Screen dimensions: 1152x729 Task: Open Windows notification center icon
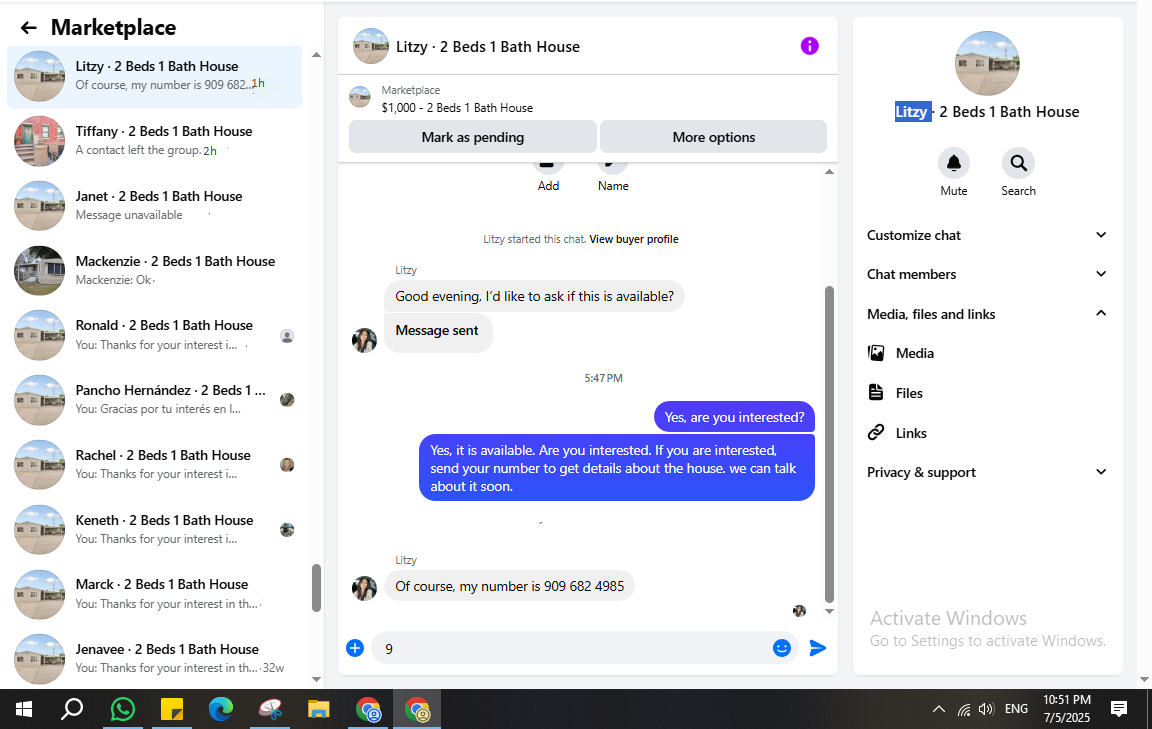[x=1119, y=709]
